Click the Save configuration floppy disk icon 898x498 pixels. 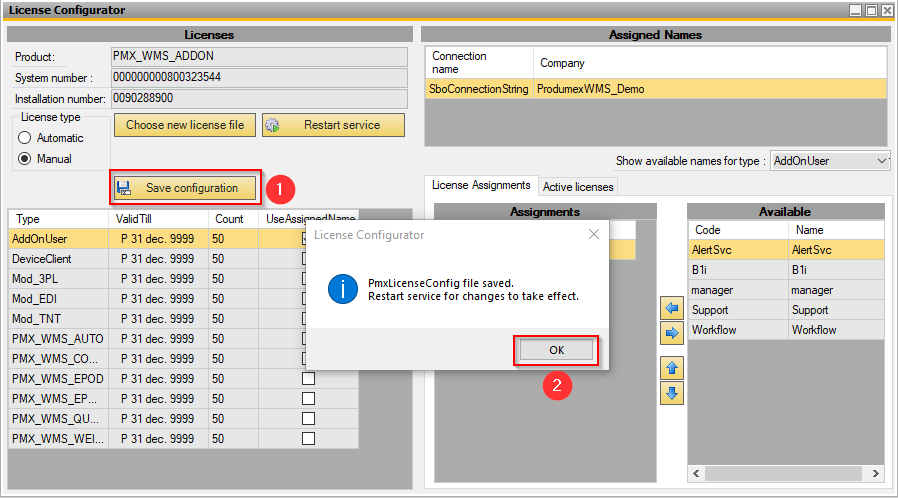click(124, 187)
